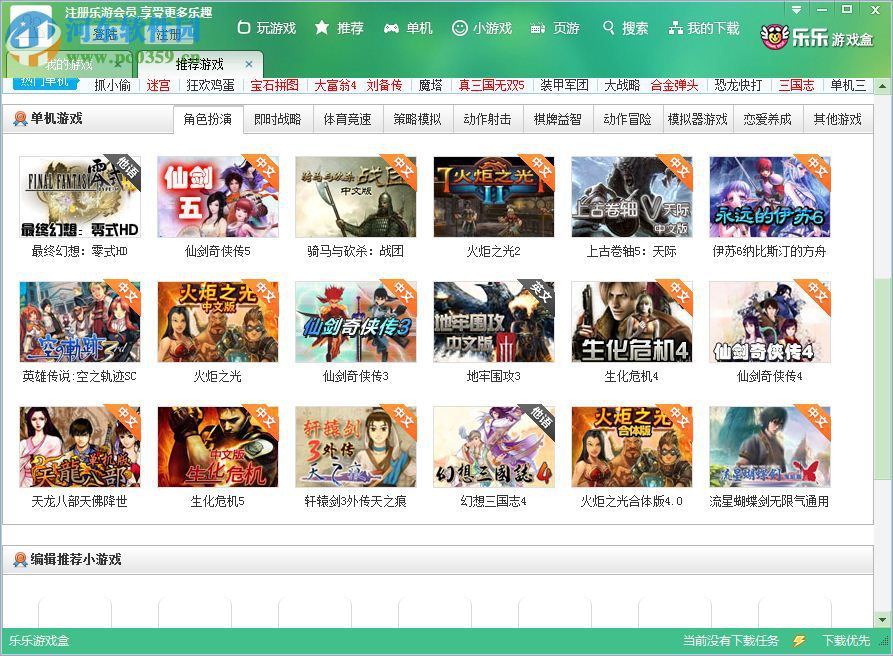The image size is (893, 656).
Task: Click the 下载优先 link
Action: tap(847, 642)
